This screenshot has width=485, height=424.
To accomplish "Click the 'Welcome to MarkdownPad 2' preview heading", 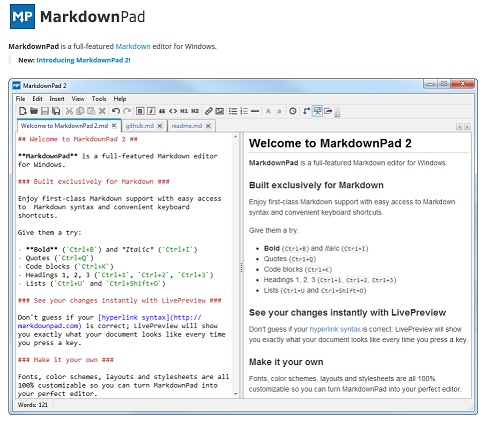I will pos(330,143).
